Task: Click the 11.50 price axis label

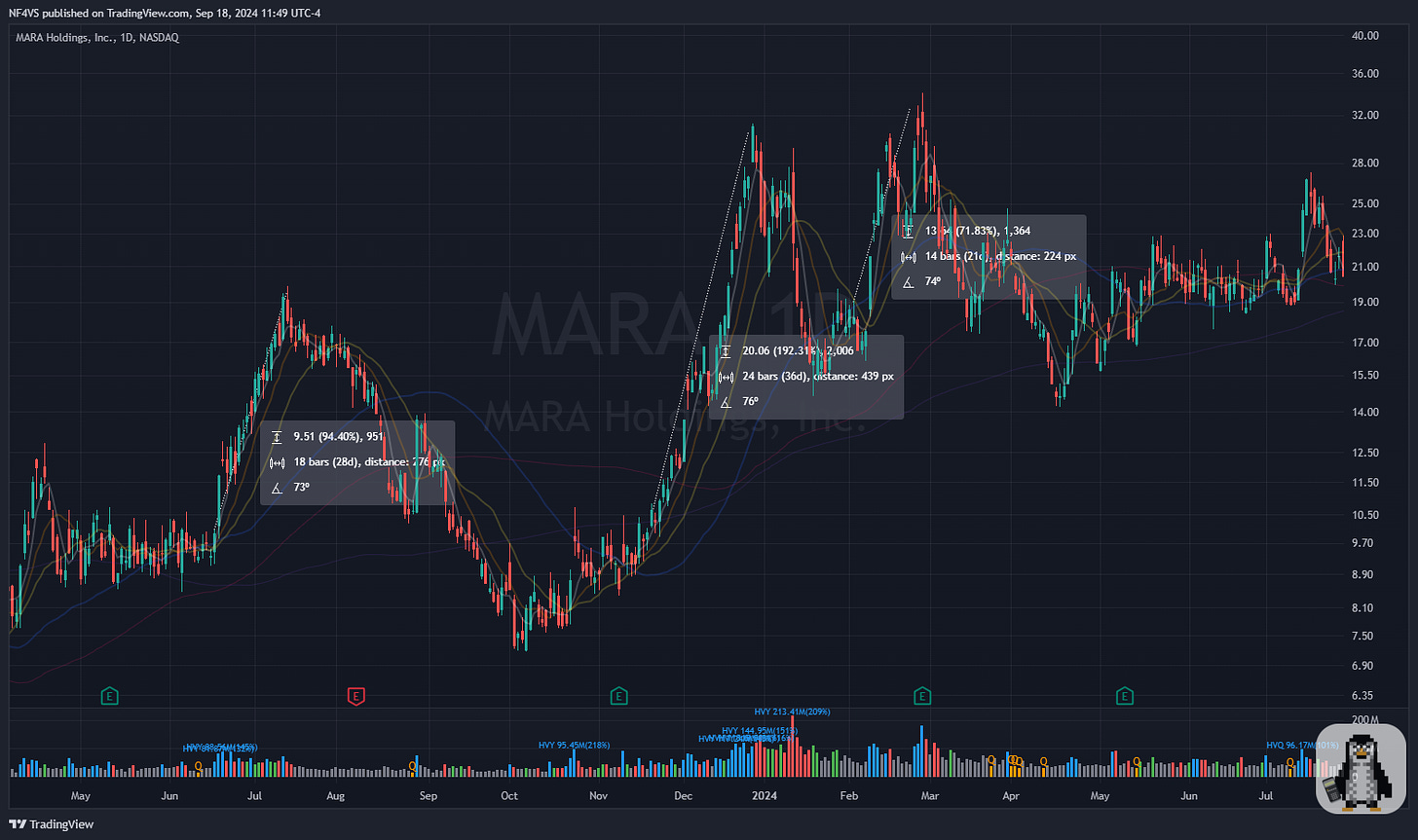Action: [1367, 483]
